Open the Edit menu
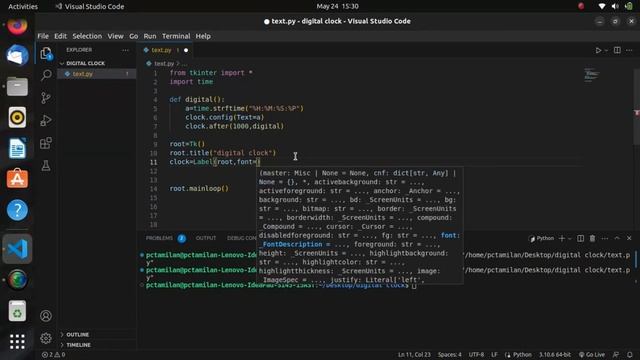The image size is (640, 360). (x=60, y=36)
